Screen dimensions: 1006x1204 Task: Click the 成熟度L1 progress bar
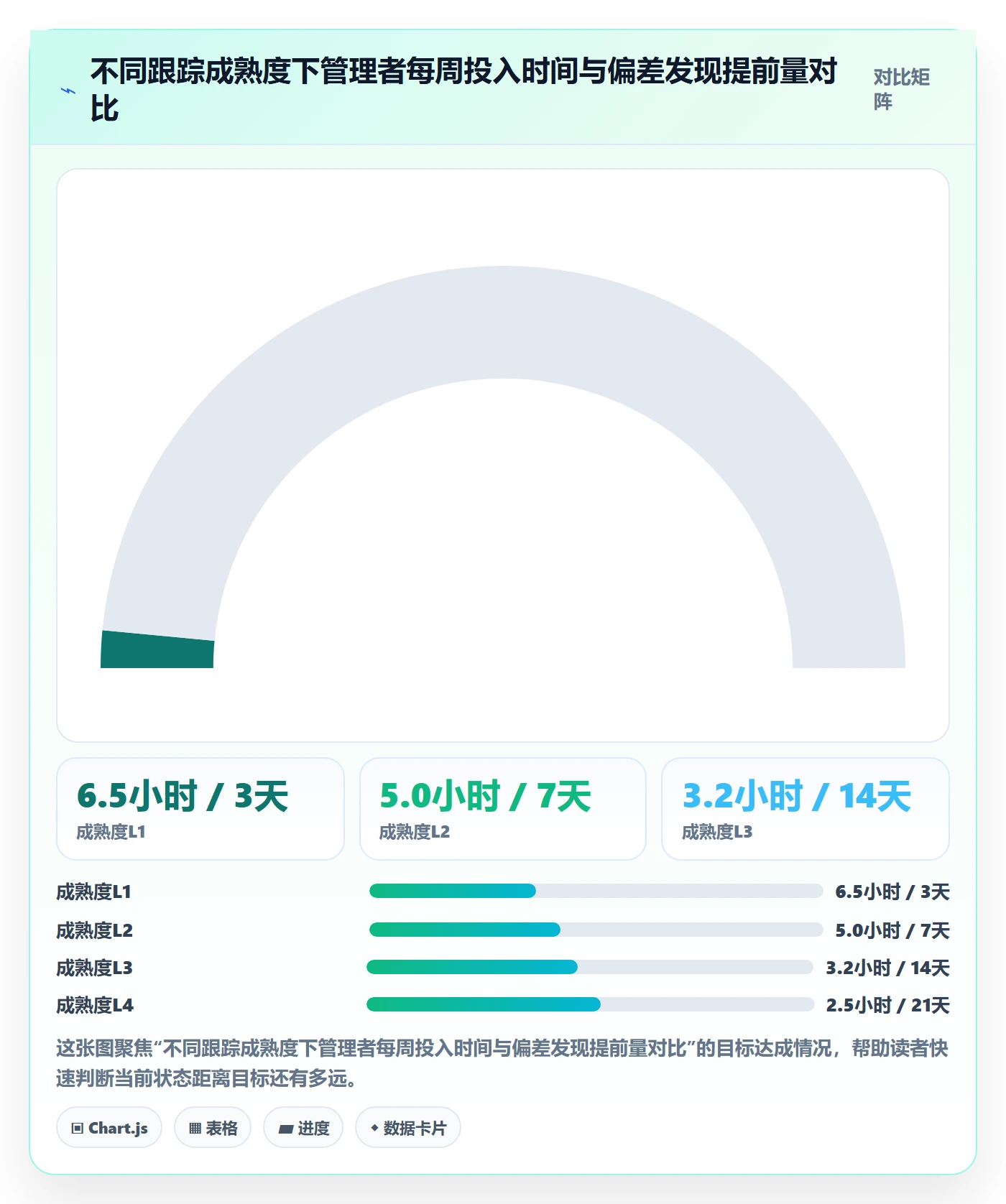point(596,891)
